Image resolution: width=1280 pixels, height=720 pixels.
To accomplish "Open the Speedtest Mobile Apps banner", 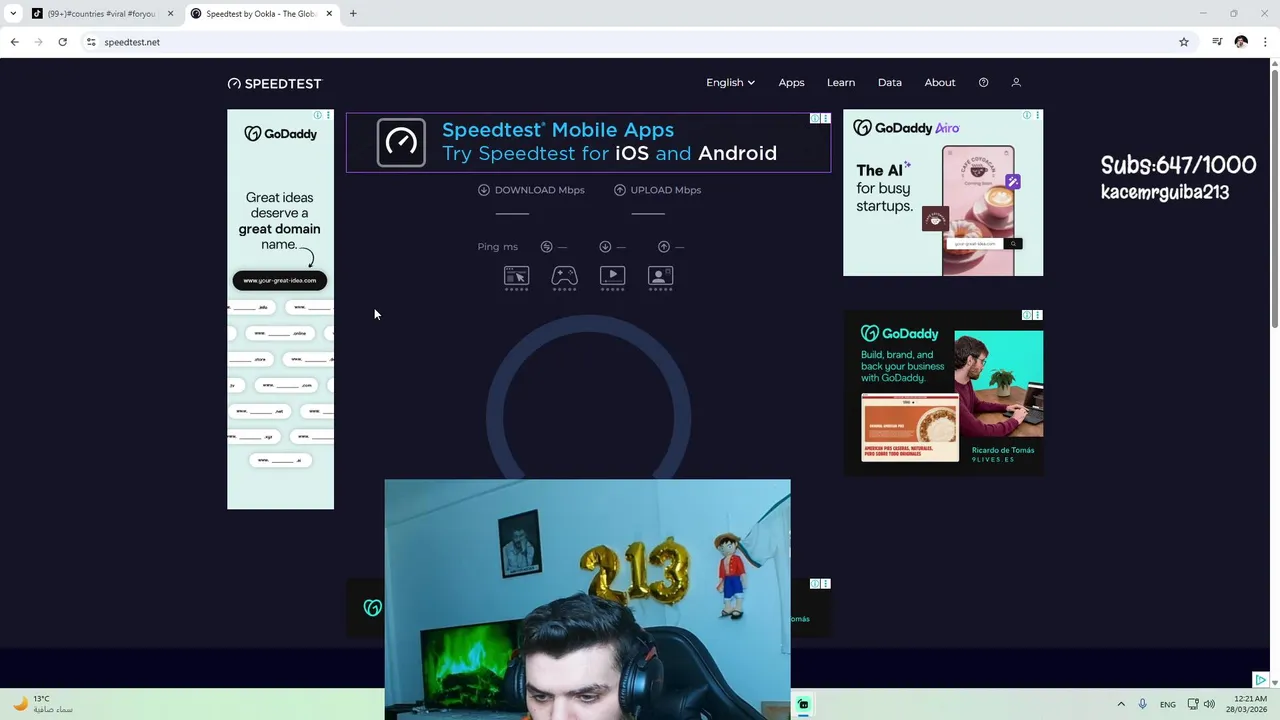I will point(588,142).
